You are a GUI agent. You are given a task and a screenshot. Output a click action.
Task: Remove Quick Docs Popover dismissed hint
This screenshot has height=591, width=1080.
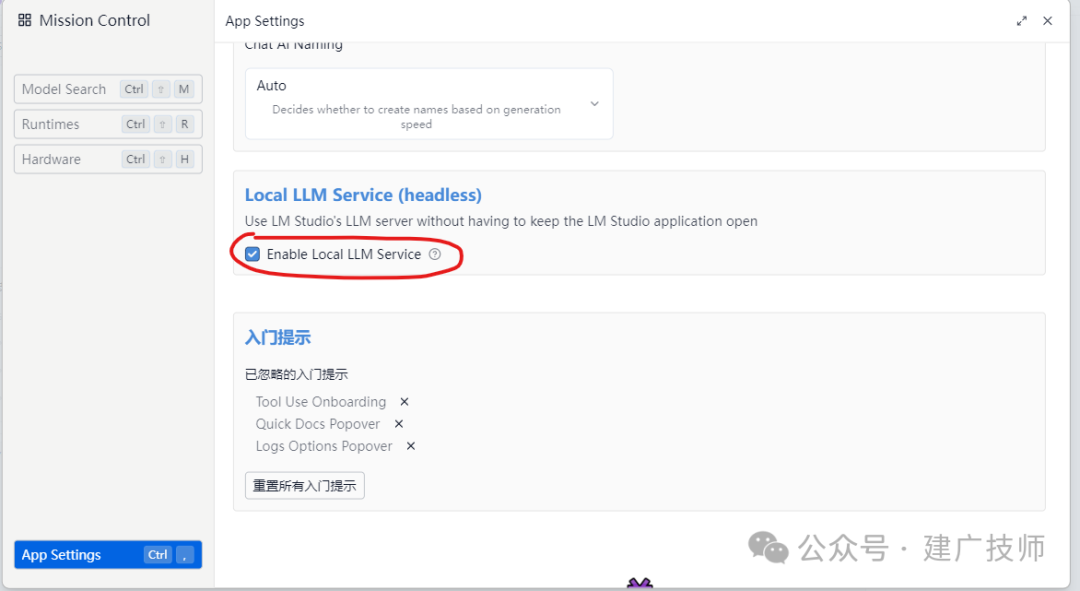399,424
